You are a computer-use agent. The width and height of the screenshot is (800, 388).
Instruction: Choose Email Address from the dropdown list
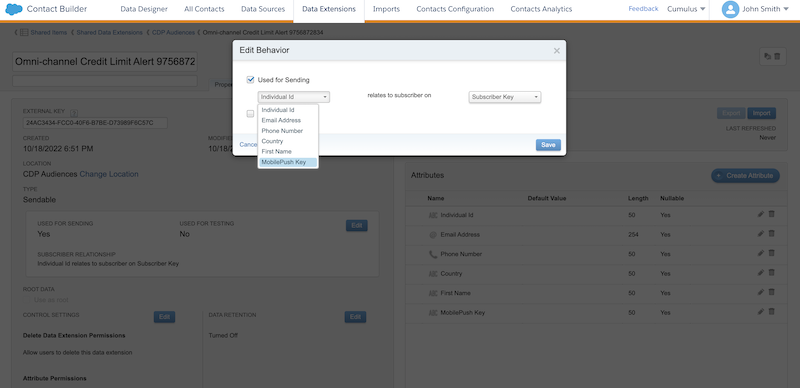pos(288,120)
